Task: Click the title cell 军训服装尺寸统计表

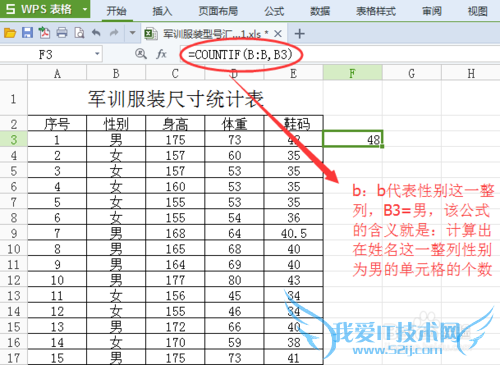Action: pos(175,99)
